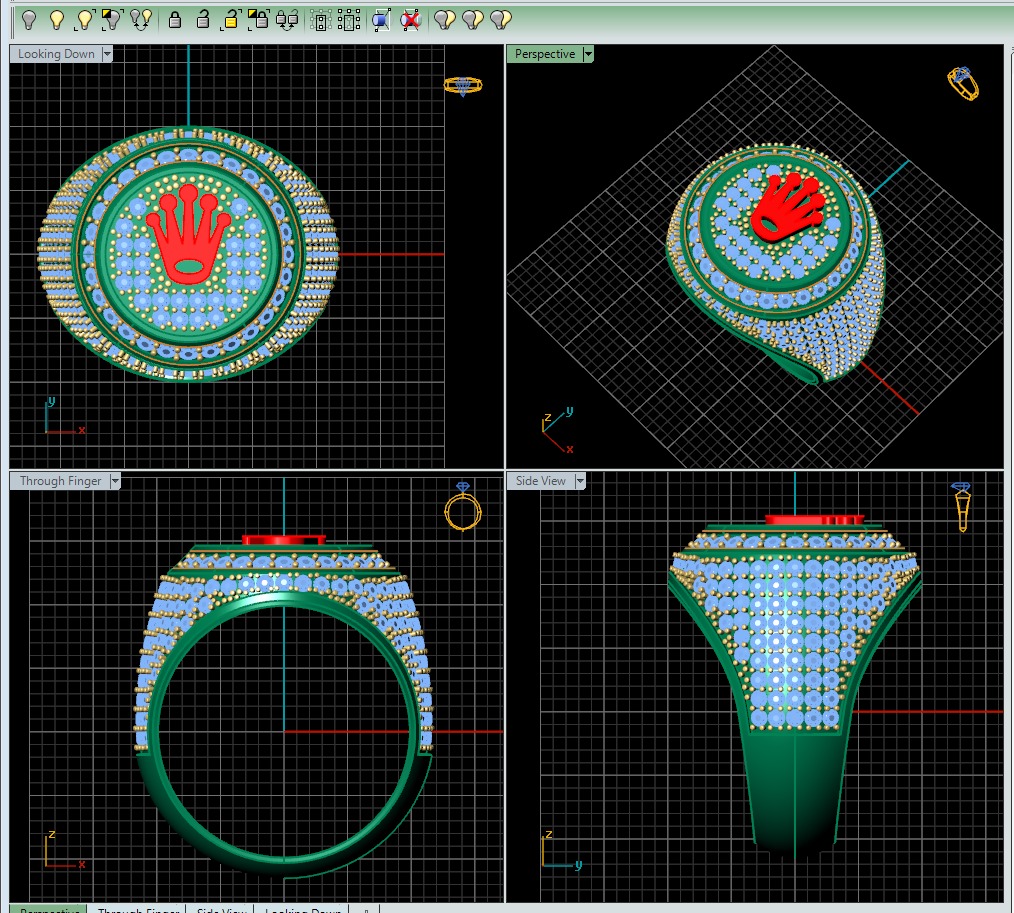
Task: Click the Through Finger viewport title
Action: 60,481
